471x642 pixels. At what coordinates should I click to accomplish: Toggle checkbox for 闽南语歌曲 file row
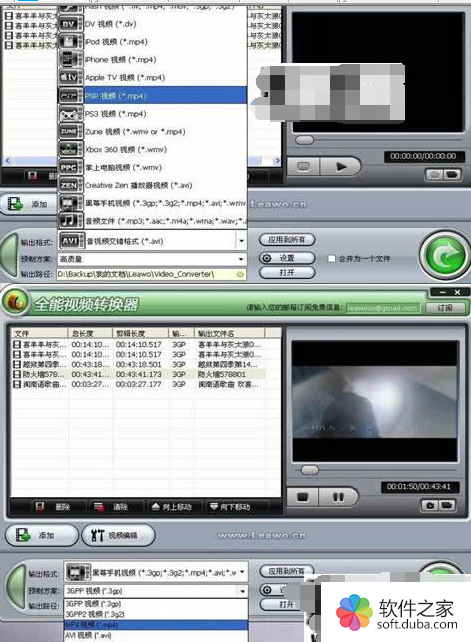tap(17, 384)
